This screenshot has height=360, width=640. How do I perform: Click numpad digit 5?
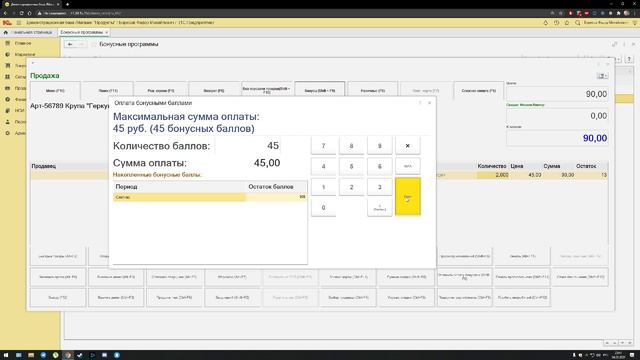pyautogui.click(x=351, y=166)
